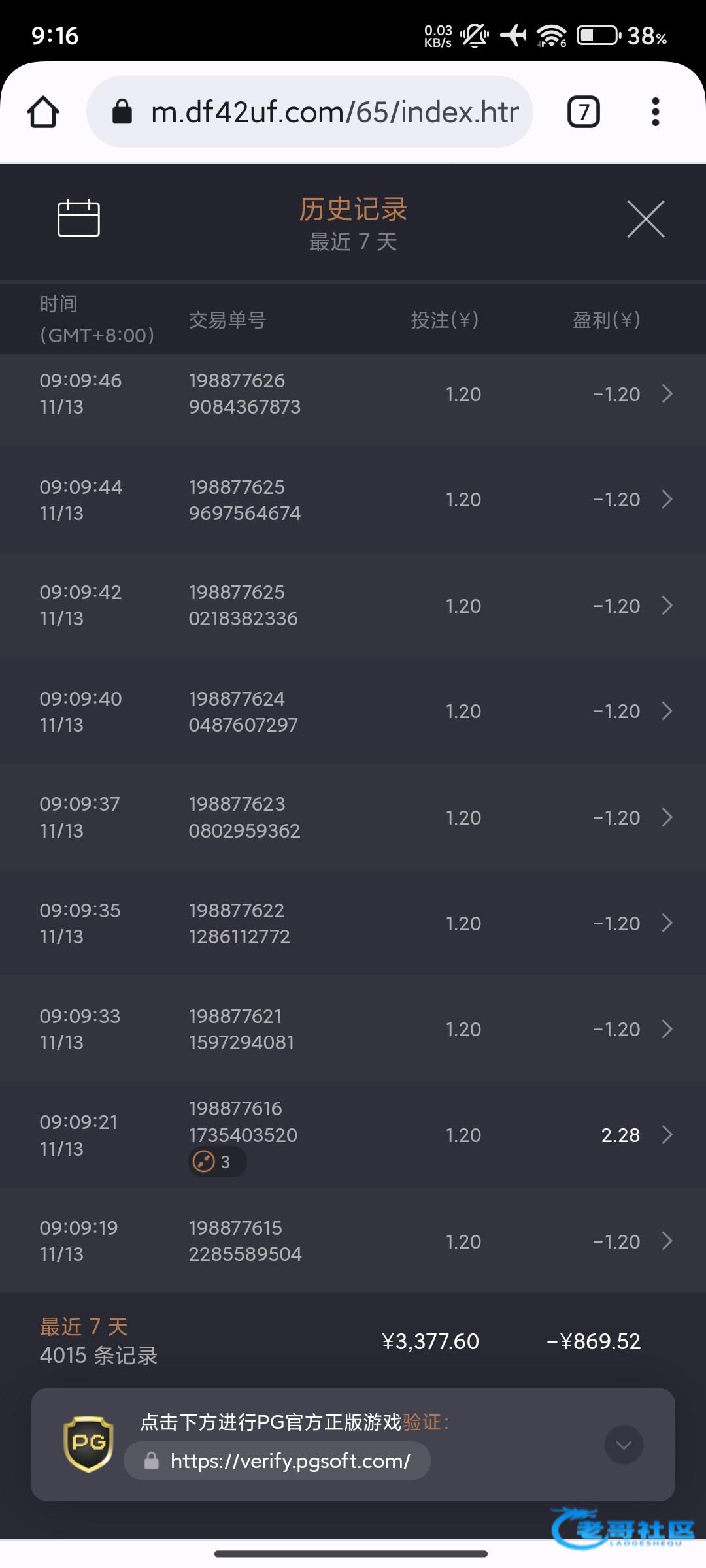Image resolution: width=706 pixels, height=1568 pixels.
Task: Select the 09:09:37 bet record row
Action: tap(353, 817)
